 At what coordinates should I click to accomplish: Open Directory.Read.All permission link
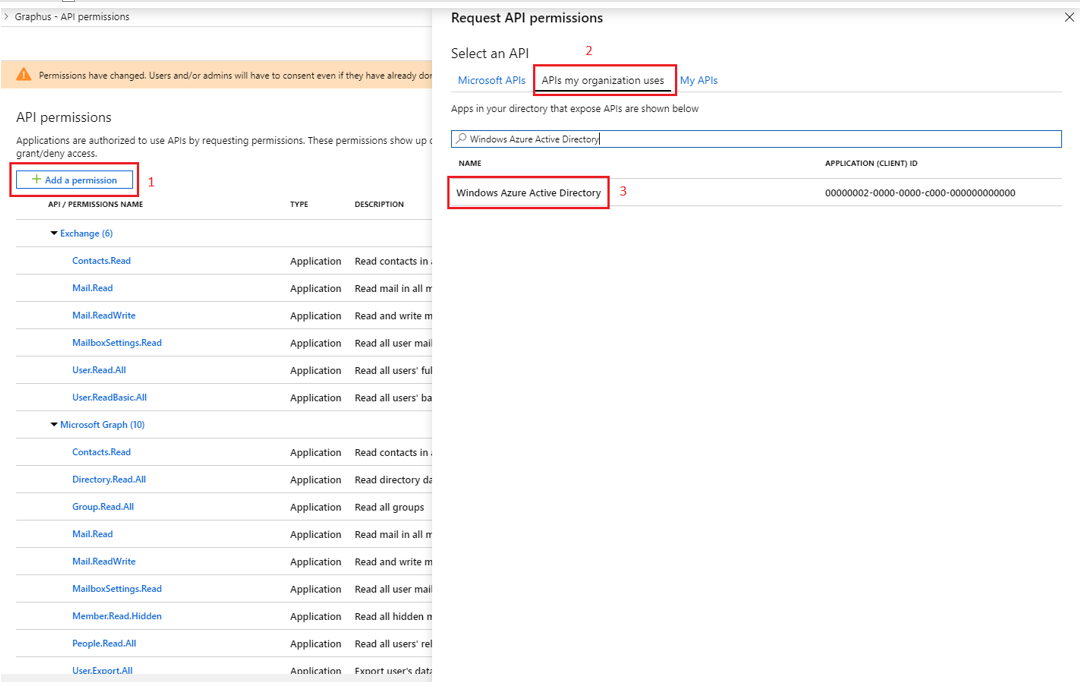point(109,479)
